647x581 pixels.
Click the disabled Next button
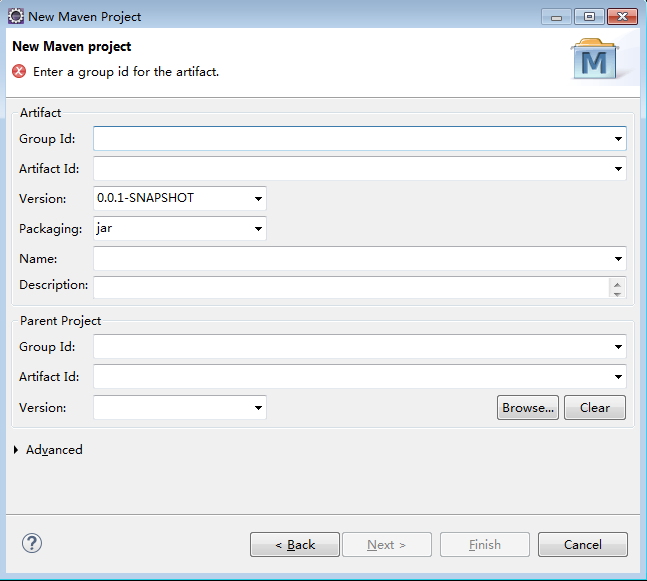(x=387, y=545)
